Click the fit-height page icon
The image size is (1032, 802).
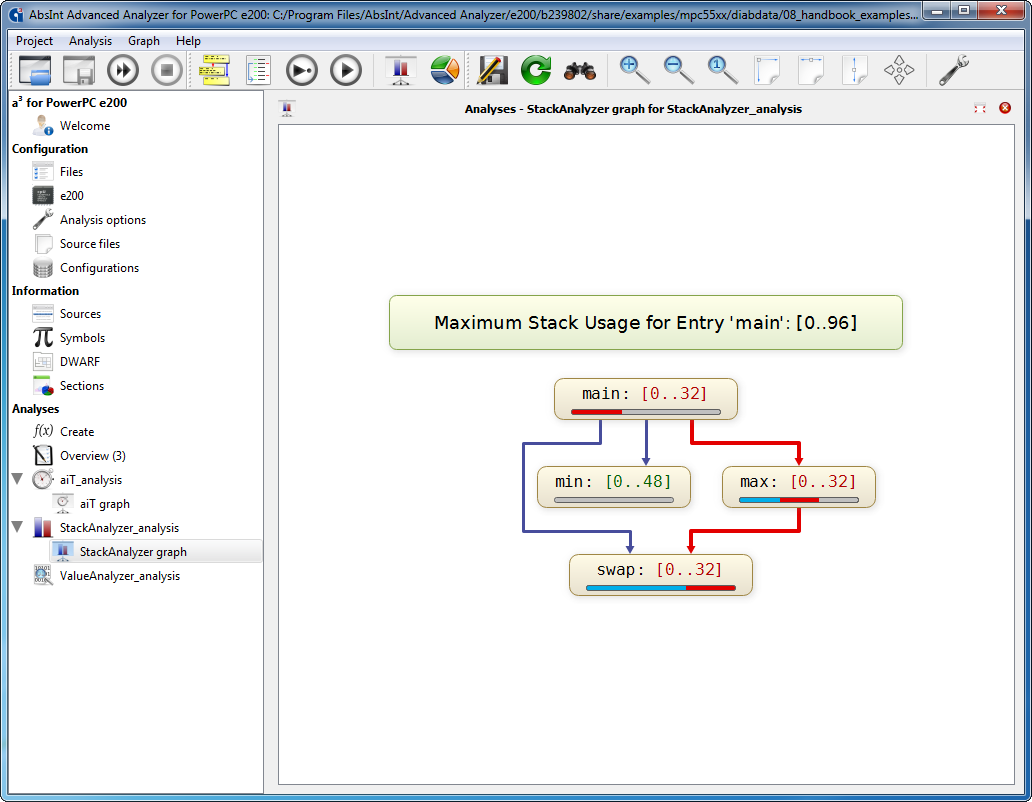coord(855,70)
